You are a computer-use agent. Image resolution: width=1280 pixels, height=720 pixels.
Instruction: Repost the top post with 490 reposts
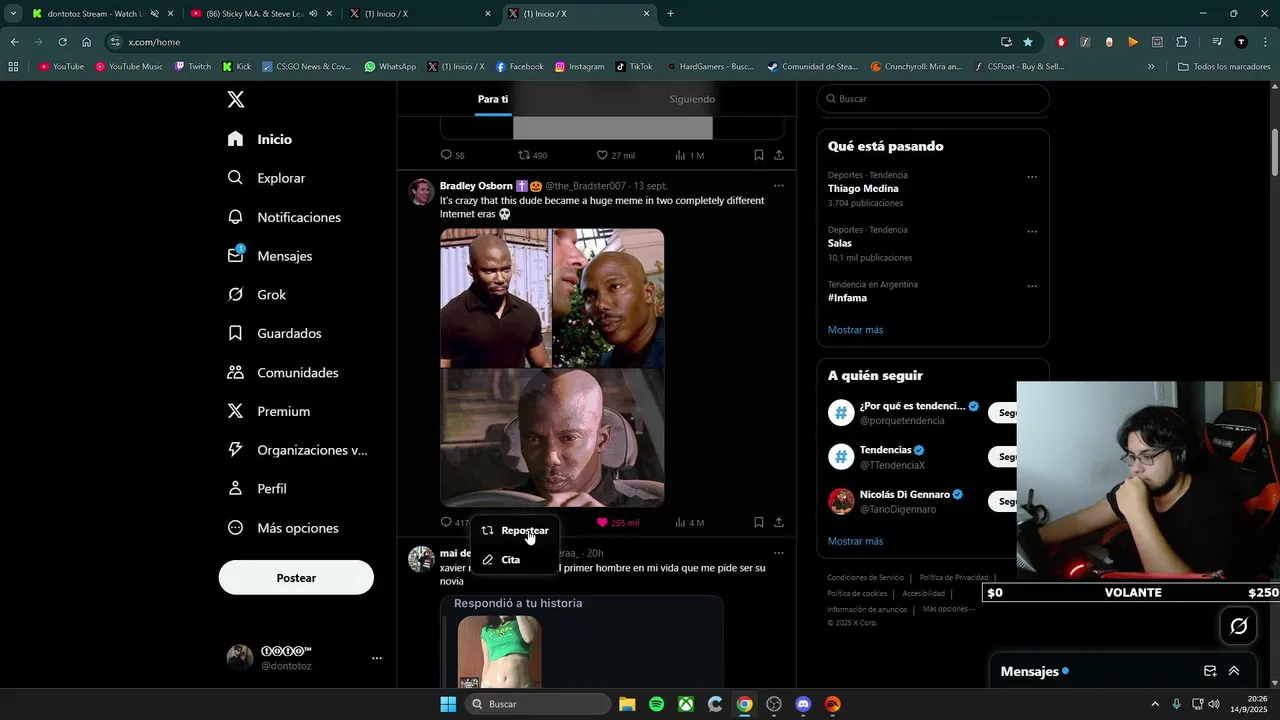click(532, 155)
